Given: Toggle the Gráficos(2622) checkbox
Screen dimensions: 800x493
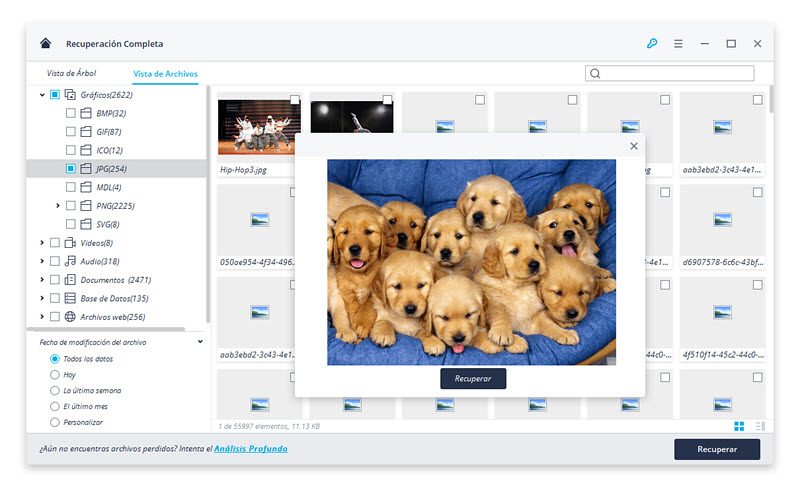Looking at the screenshot, I should pos(55,94).
